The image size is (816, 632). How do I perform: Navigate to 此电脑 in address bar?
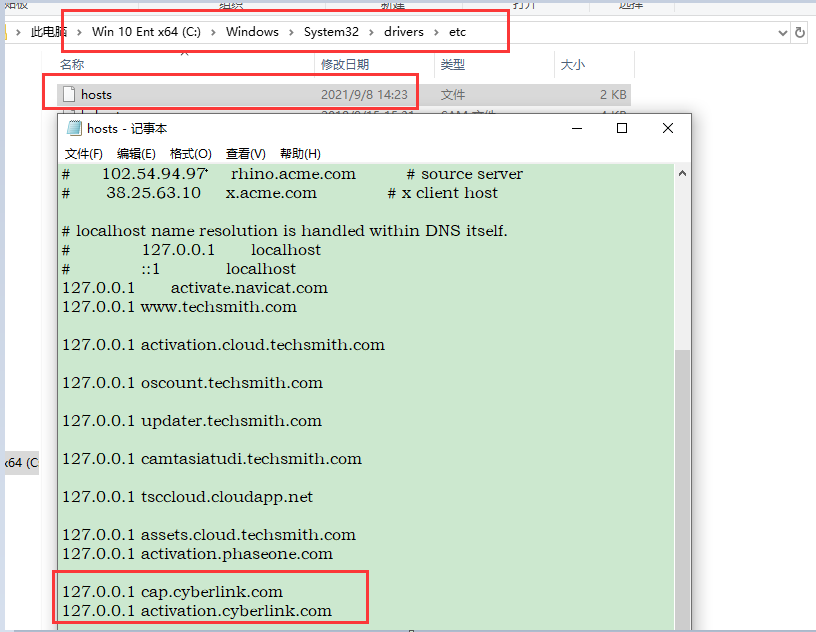coord(48,32)
